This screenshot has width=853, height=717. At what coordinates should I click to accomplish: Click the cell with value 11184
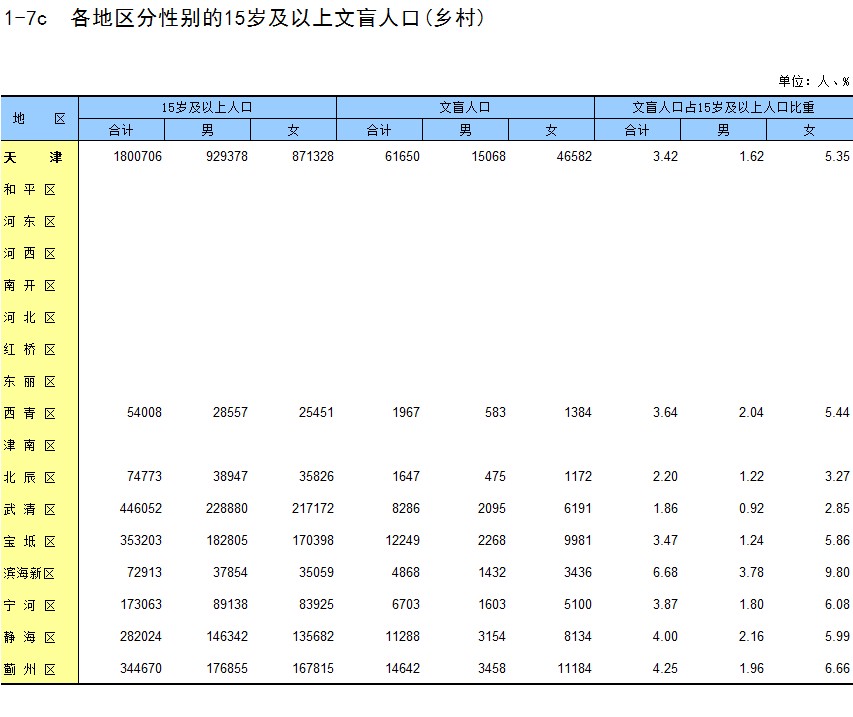point(574,669)
